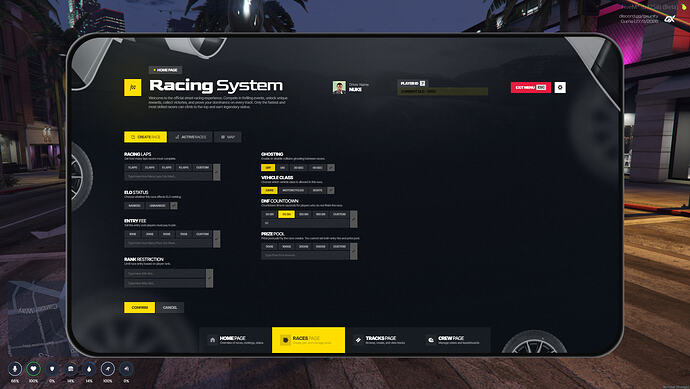
Task: Click the microphone HUD status icon
Action: pos(15,369)
